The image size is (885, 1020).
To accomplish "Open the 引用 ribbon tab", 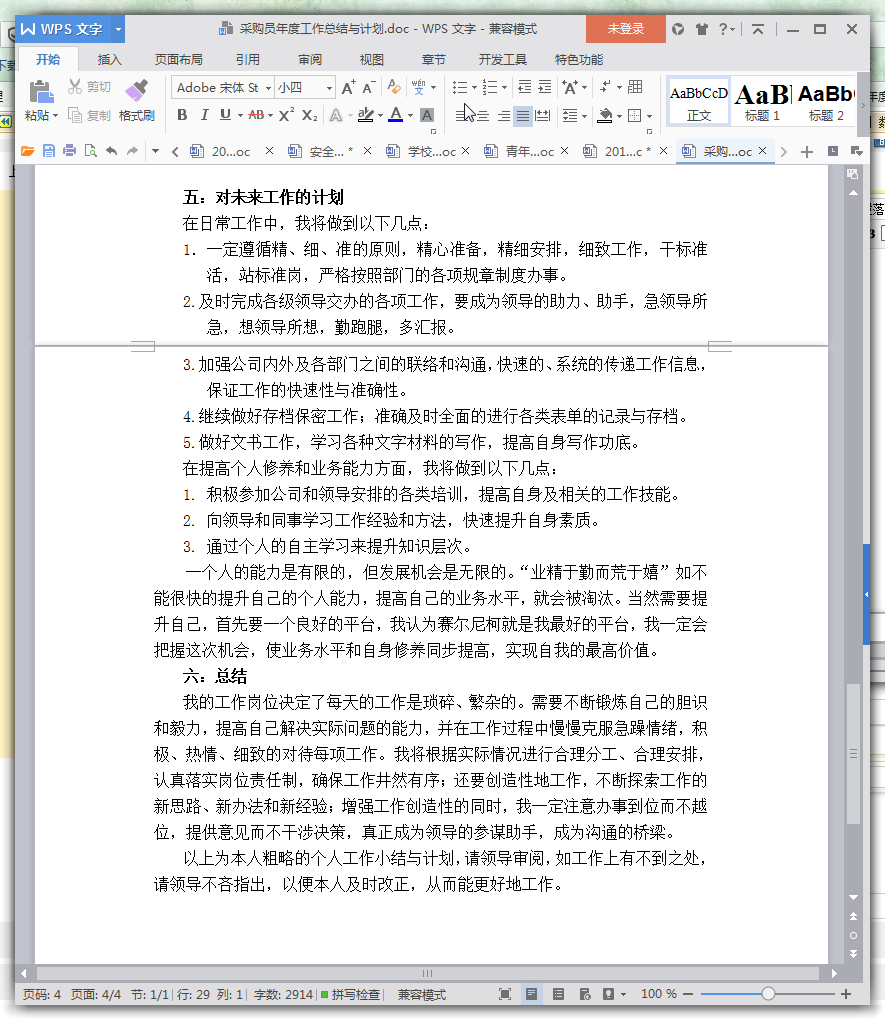I will [x=247, y=60].
